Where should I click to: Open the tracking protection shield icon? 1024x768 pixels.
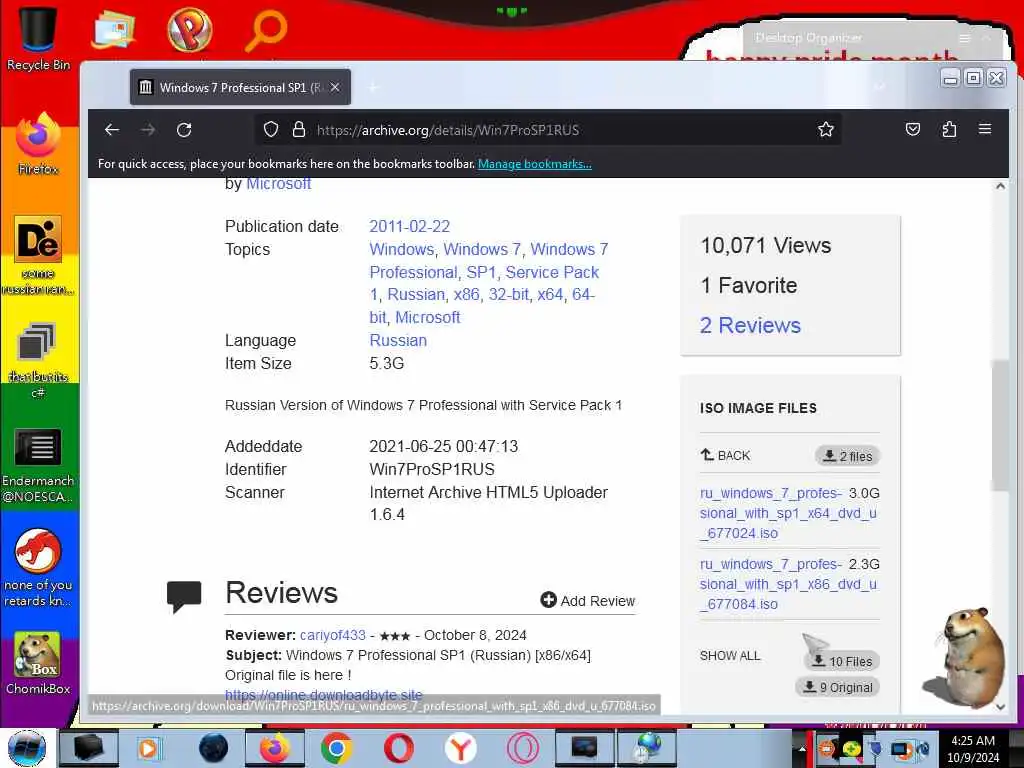pyautogui.click(x=270, y=129)
